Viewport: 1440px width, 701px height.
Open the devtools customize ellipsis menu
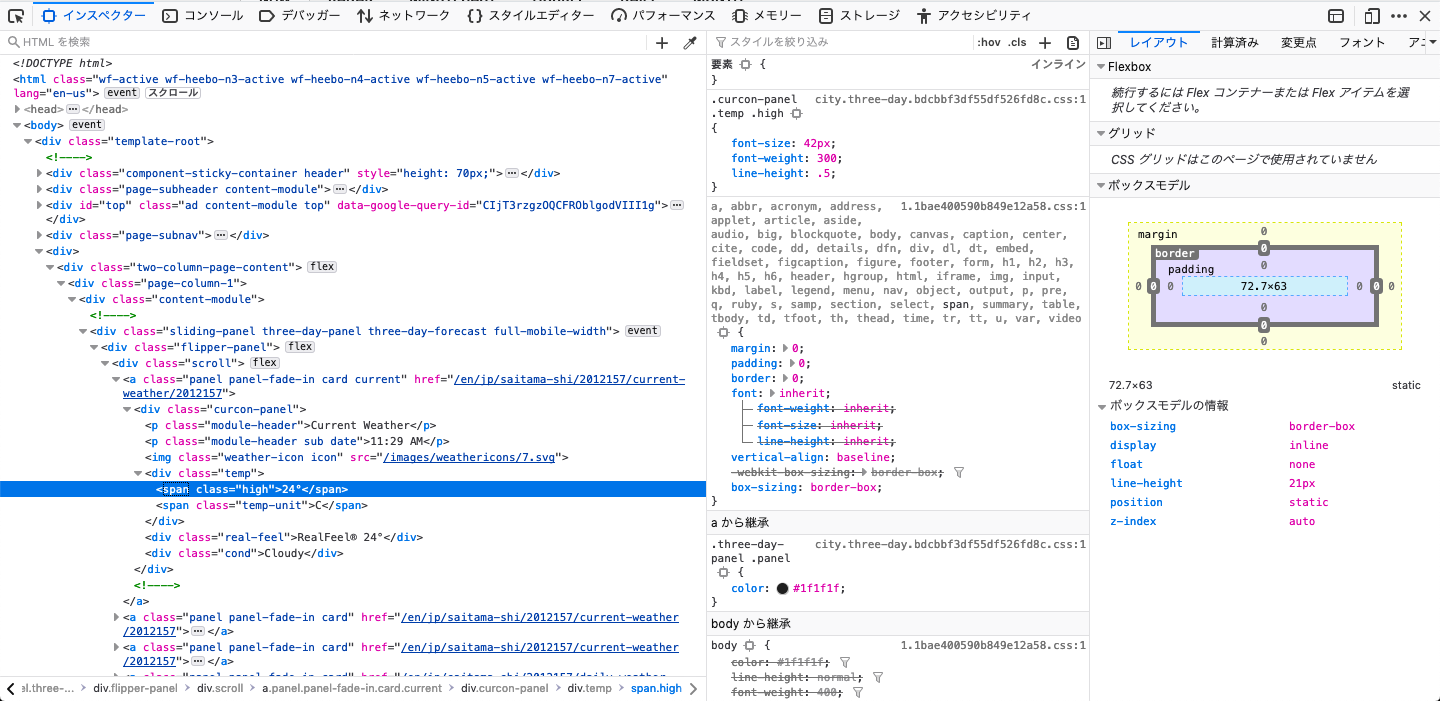1398,16
